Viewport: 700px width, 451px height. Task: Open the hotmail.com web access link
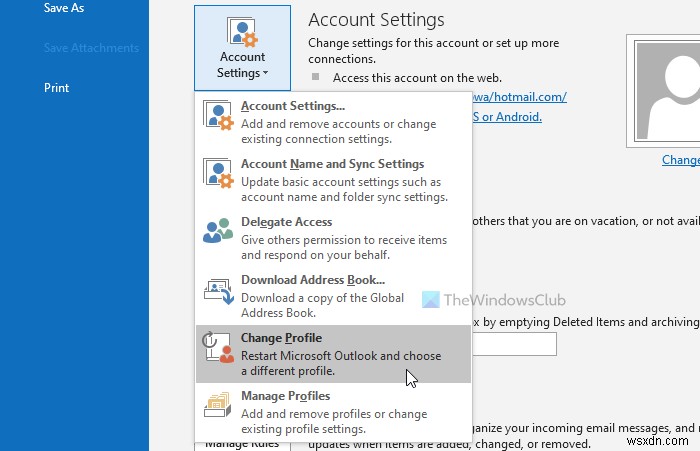520,97
